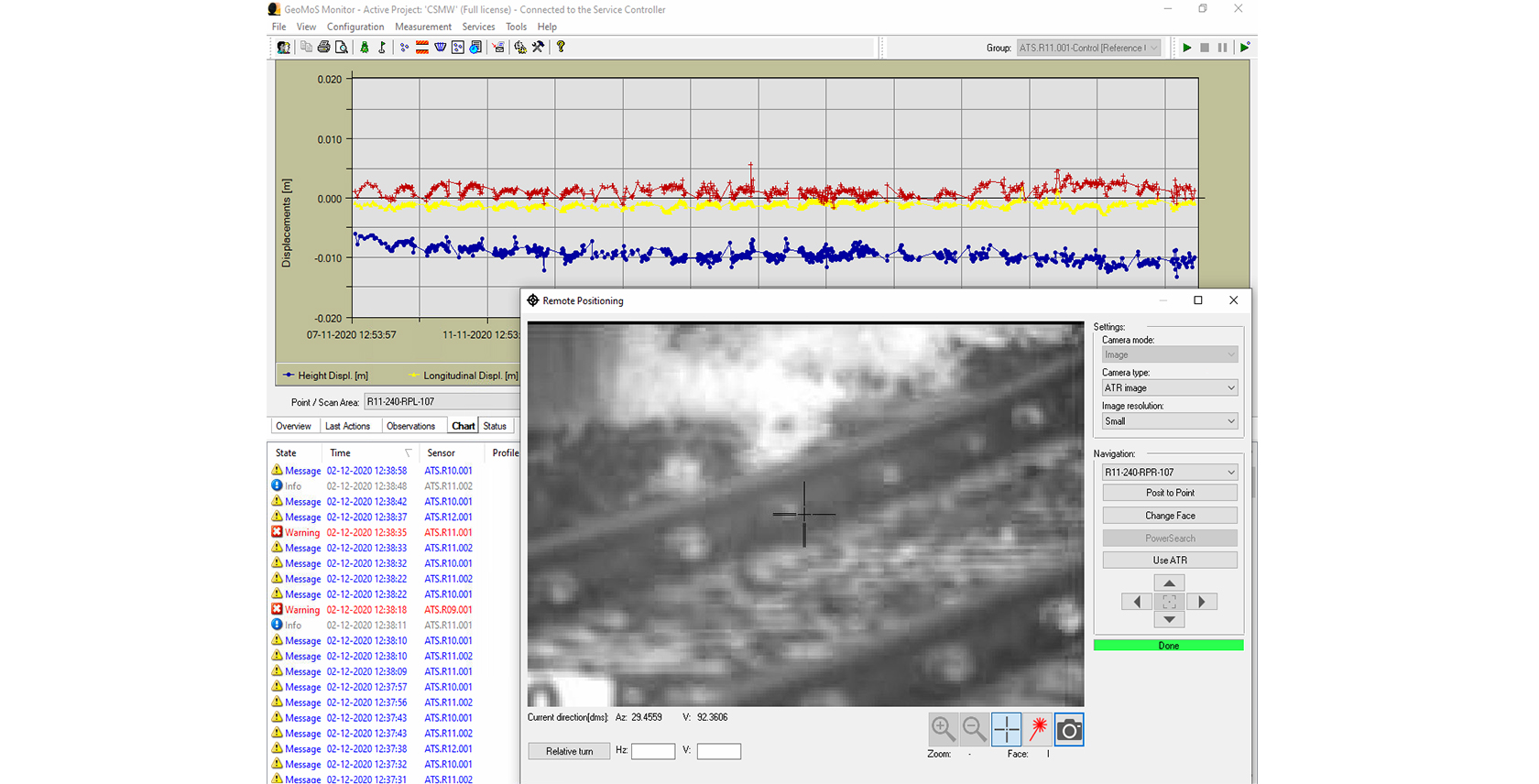Click the Use ATR button
The width and height of the screenshot is (1539, 784).
click(x=1170, y=561)
